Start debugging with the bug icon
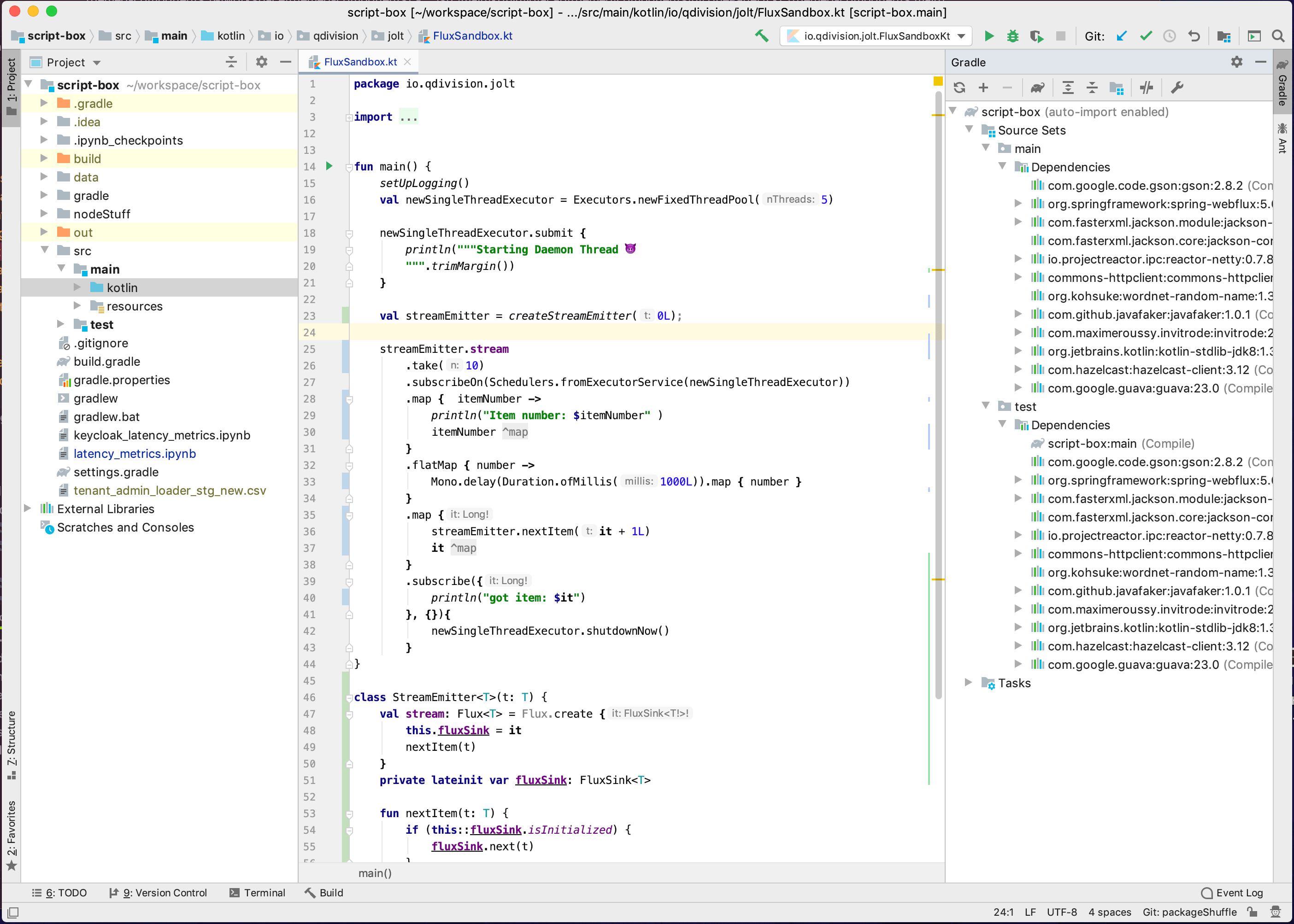1294x924 pixels. (x=1012, y=36)
